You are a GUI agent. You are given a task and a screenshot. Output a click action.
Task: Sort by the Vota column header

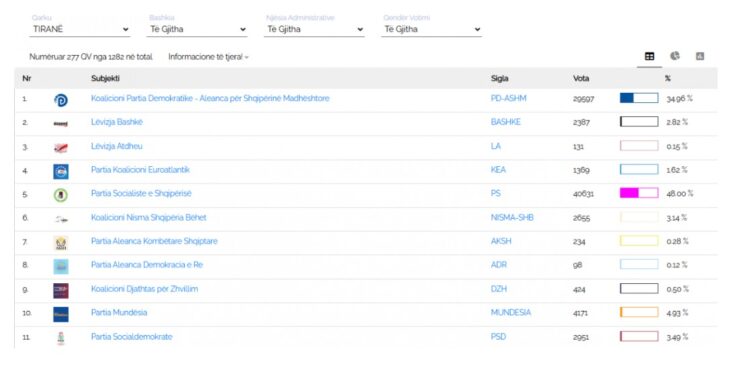581,78
